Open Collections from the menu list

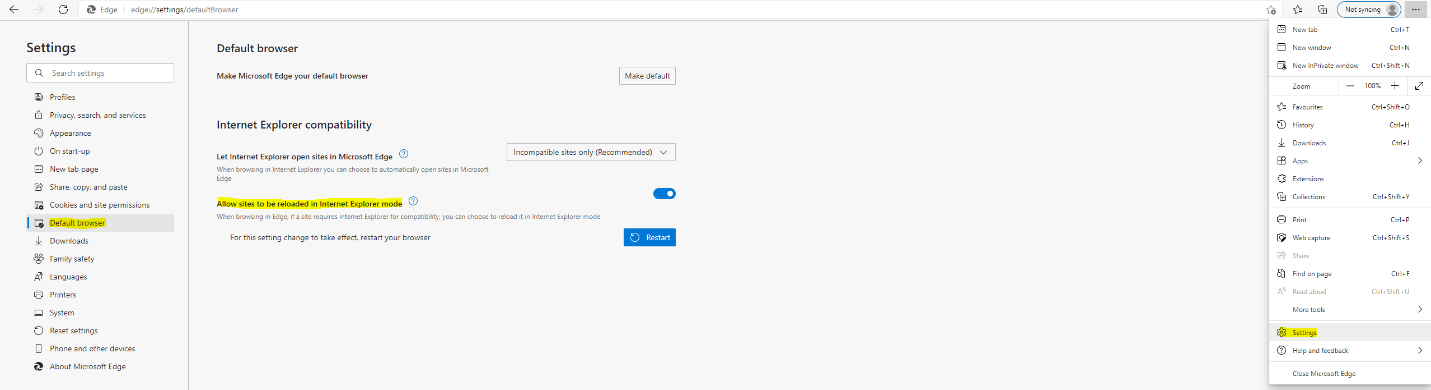[1348, 197]
